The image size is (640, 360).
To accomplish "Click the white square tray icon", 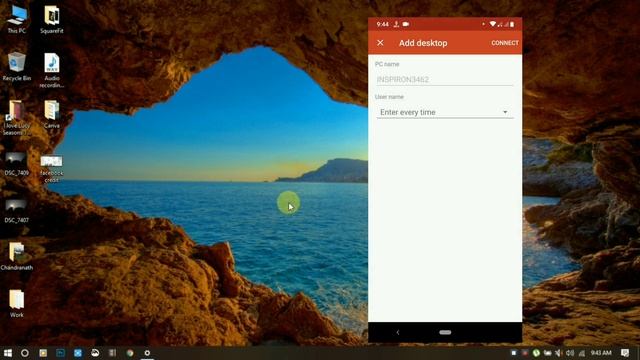I will click(x=514, y=353).
